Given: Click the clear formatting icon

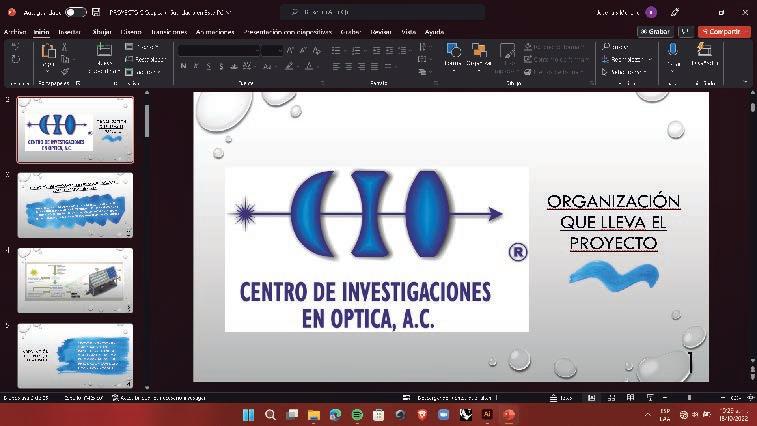Looking at the screenshot, I should 317,50.
